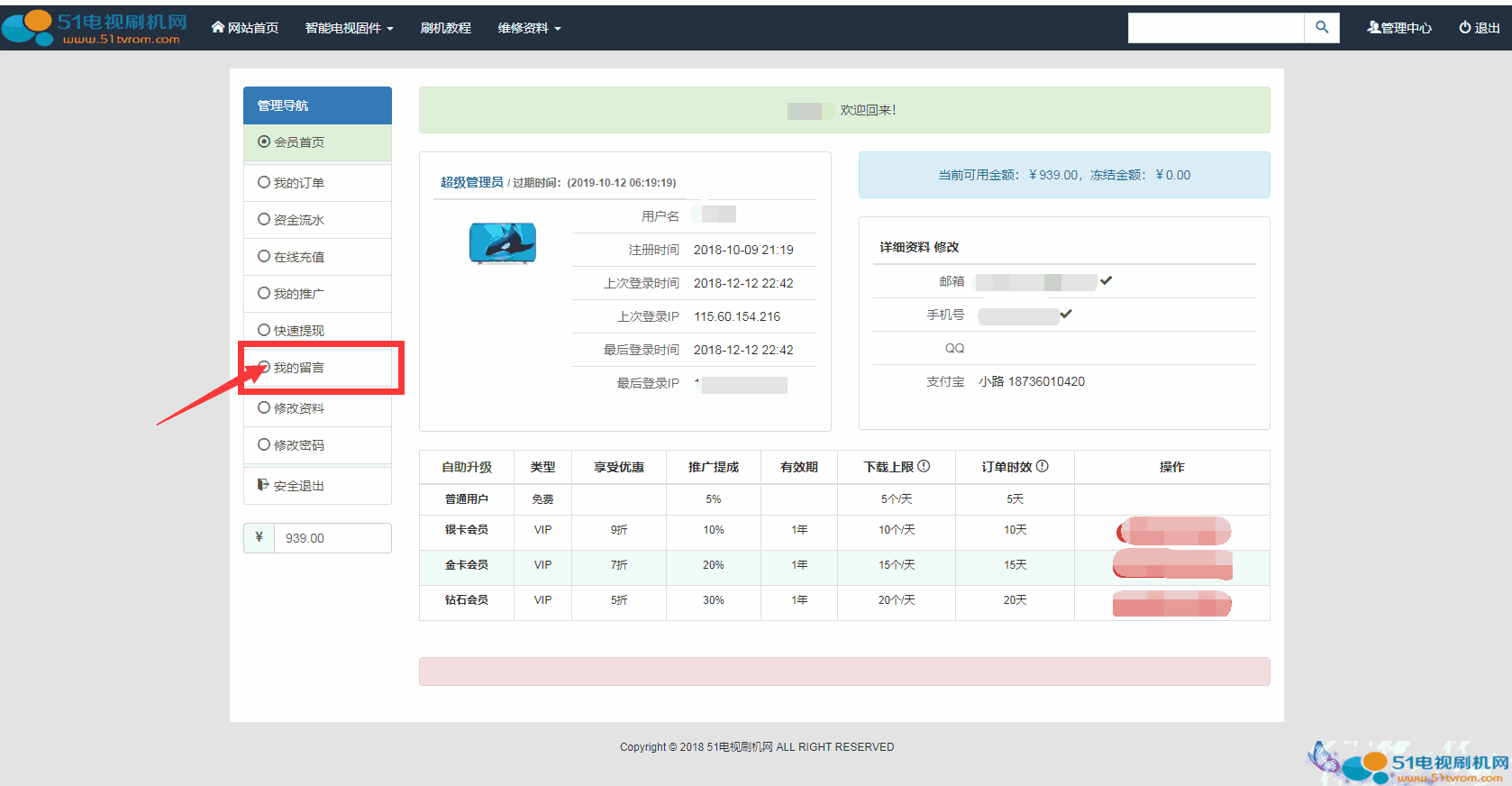The width and height of the screenshot is (1512, 786).
Task: Click the checkmark beside the 邮箱 field
Action: (x=1107, y=280)
